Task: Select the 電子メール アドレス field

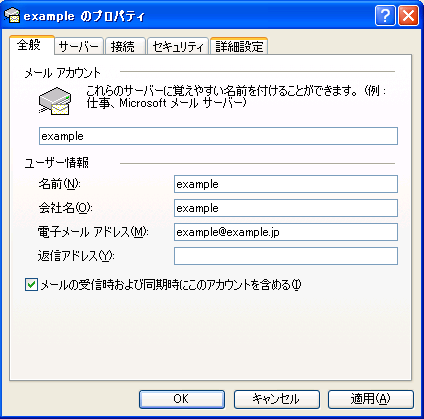Action: (286, 232)
